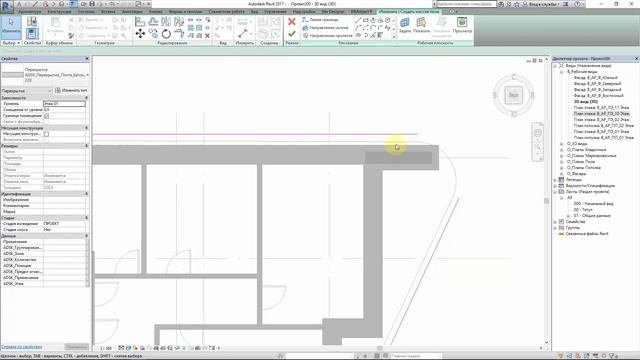Click the Revit Links (Связанные файлы Revit) item
The height and width of the screenshot is (360, 640).
pyautogui.click(x=587, y=234)
